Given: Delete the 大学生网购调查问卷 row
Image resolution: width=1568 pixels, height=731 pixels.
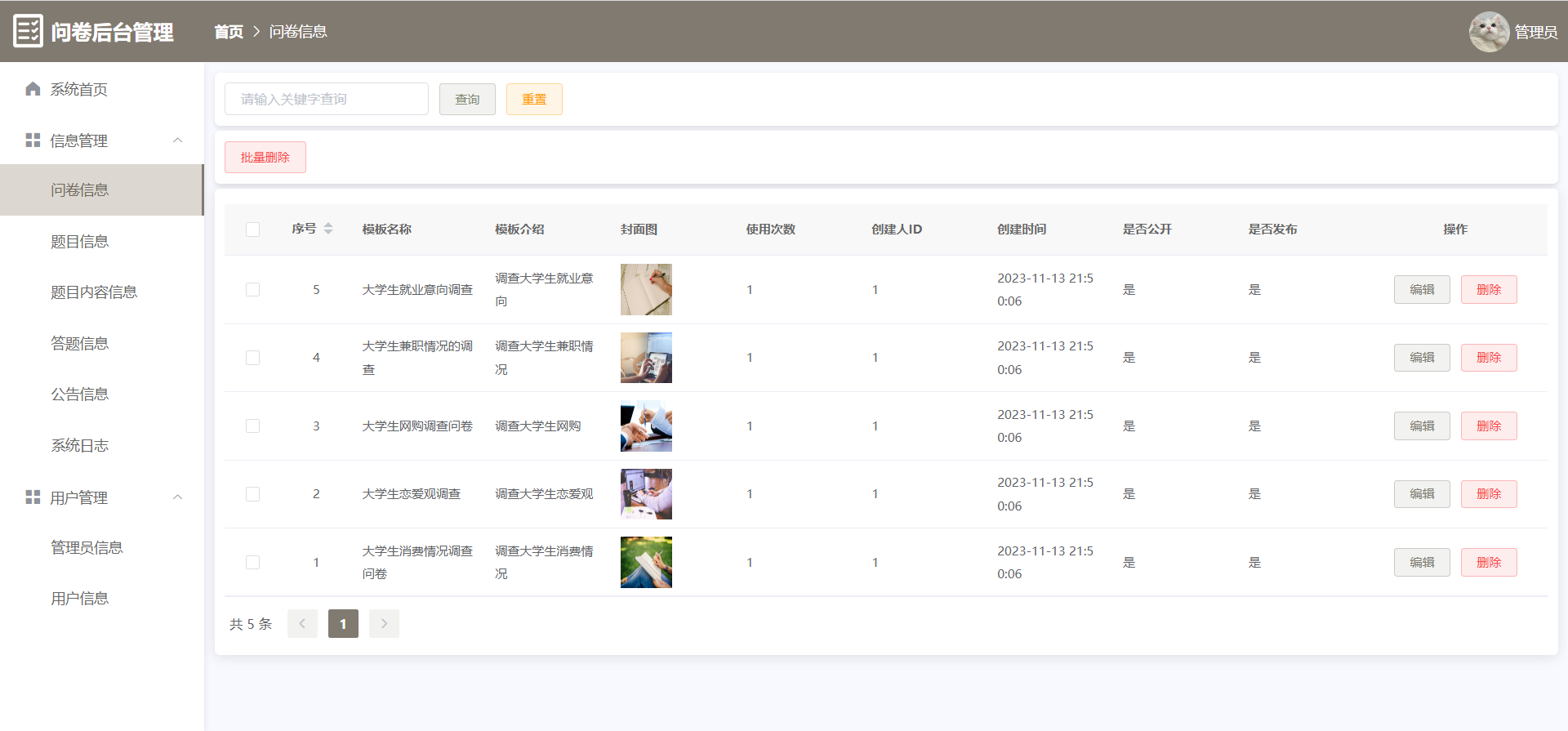Looking at the screenshot, I should pos(1489,426).
